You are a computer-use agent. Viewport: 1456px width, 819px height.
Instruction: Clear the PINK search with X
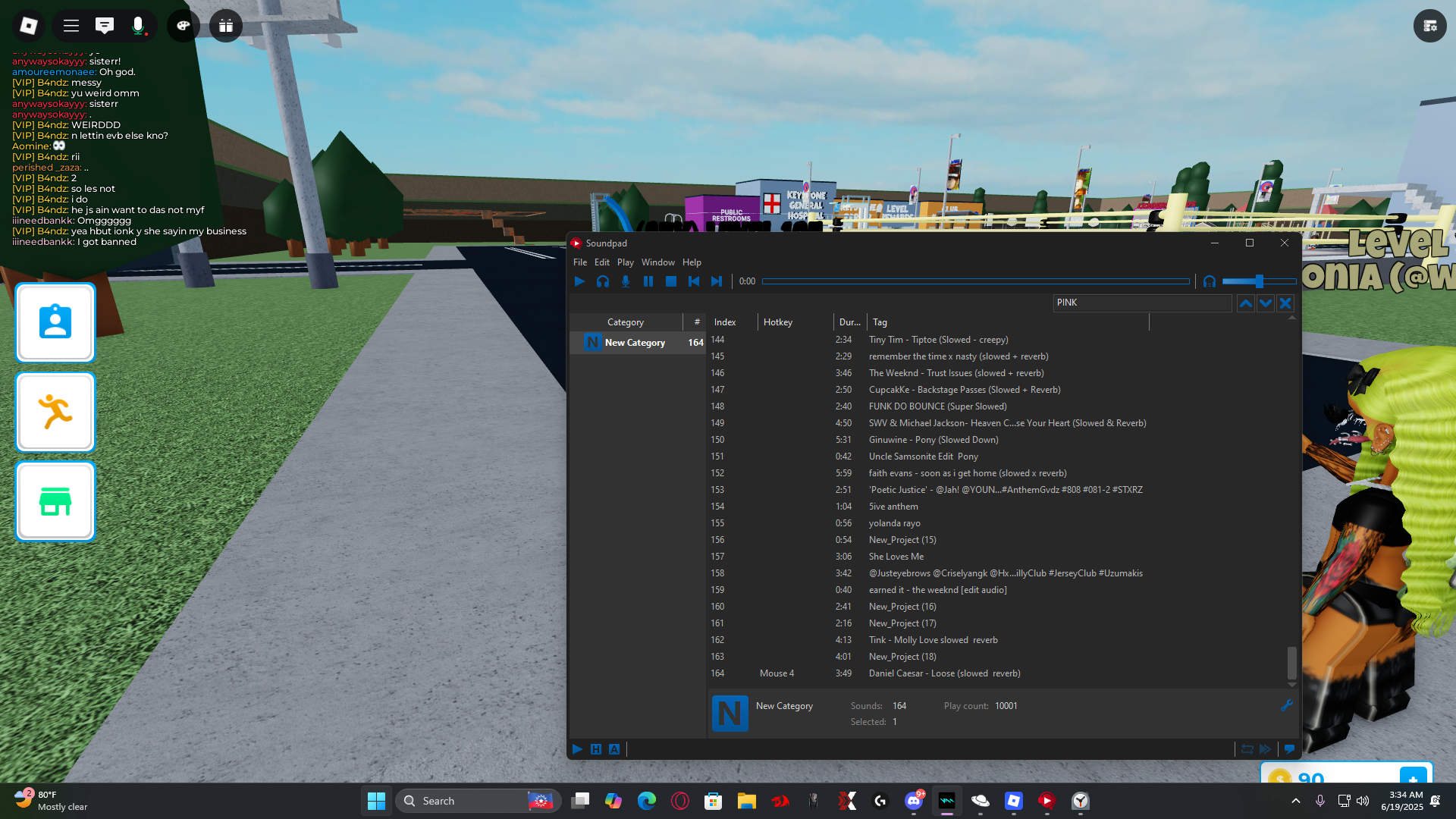[x=1285, y=303]
